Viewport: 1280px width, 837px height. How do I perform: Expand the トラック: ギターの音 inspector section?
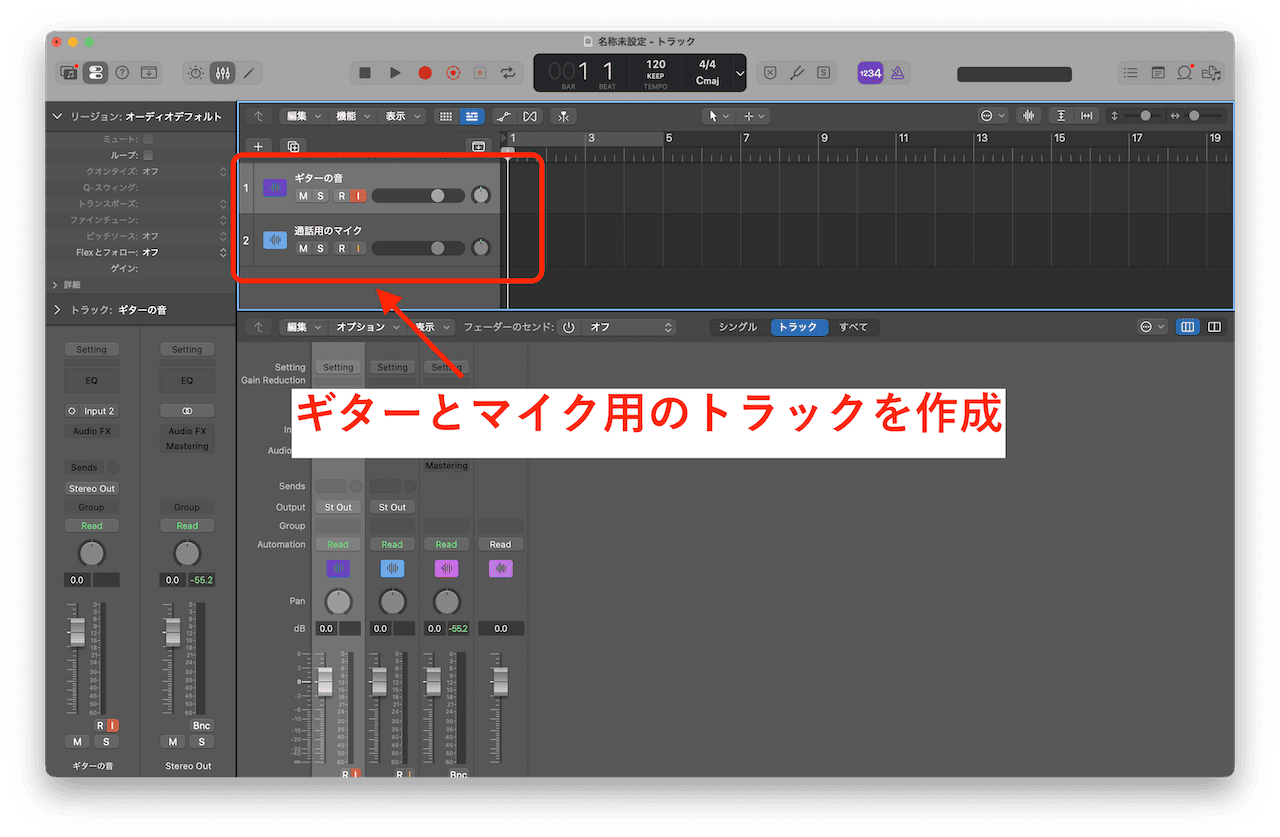[57, 310]
